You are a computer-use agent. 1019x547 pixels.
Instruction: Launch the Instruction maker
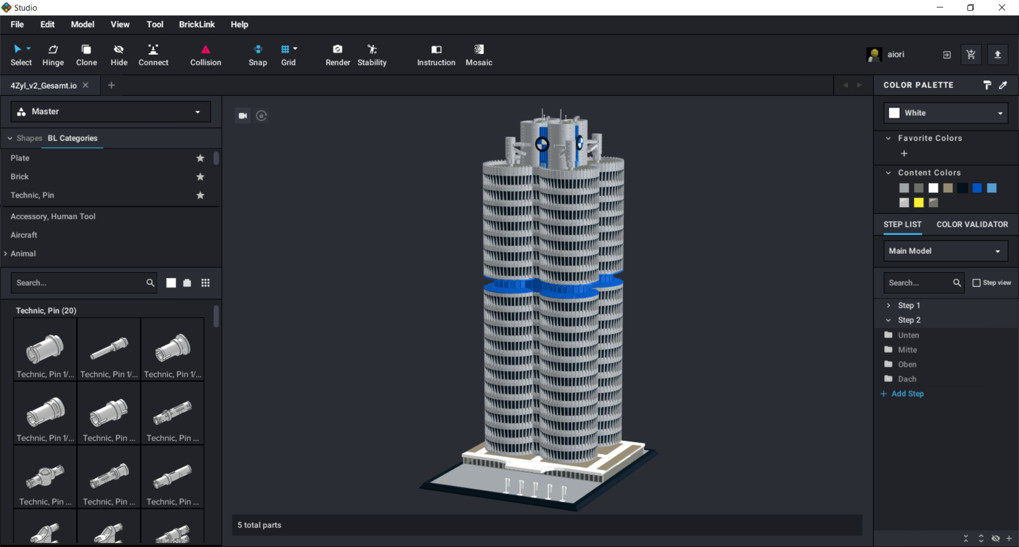[x=436, y=54]
